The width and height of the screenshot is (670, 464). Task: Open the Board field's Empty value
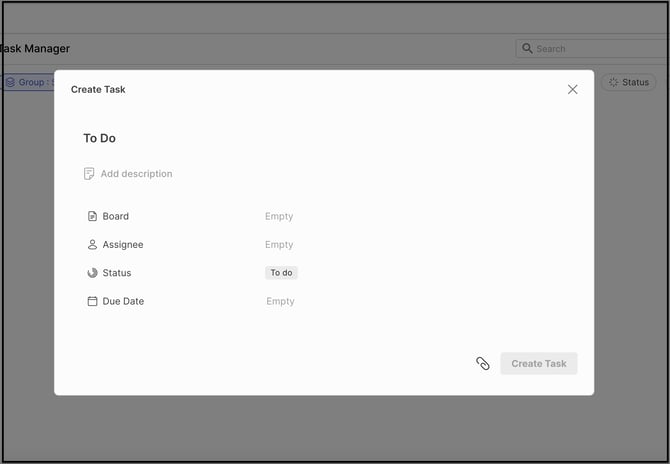[279, 216]
